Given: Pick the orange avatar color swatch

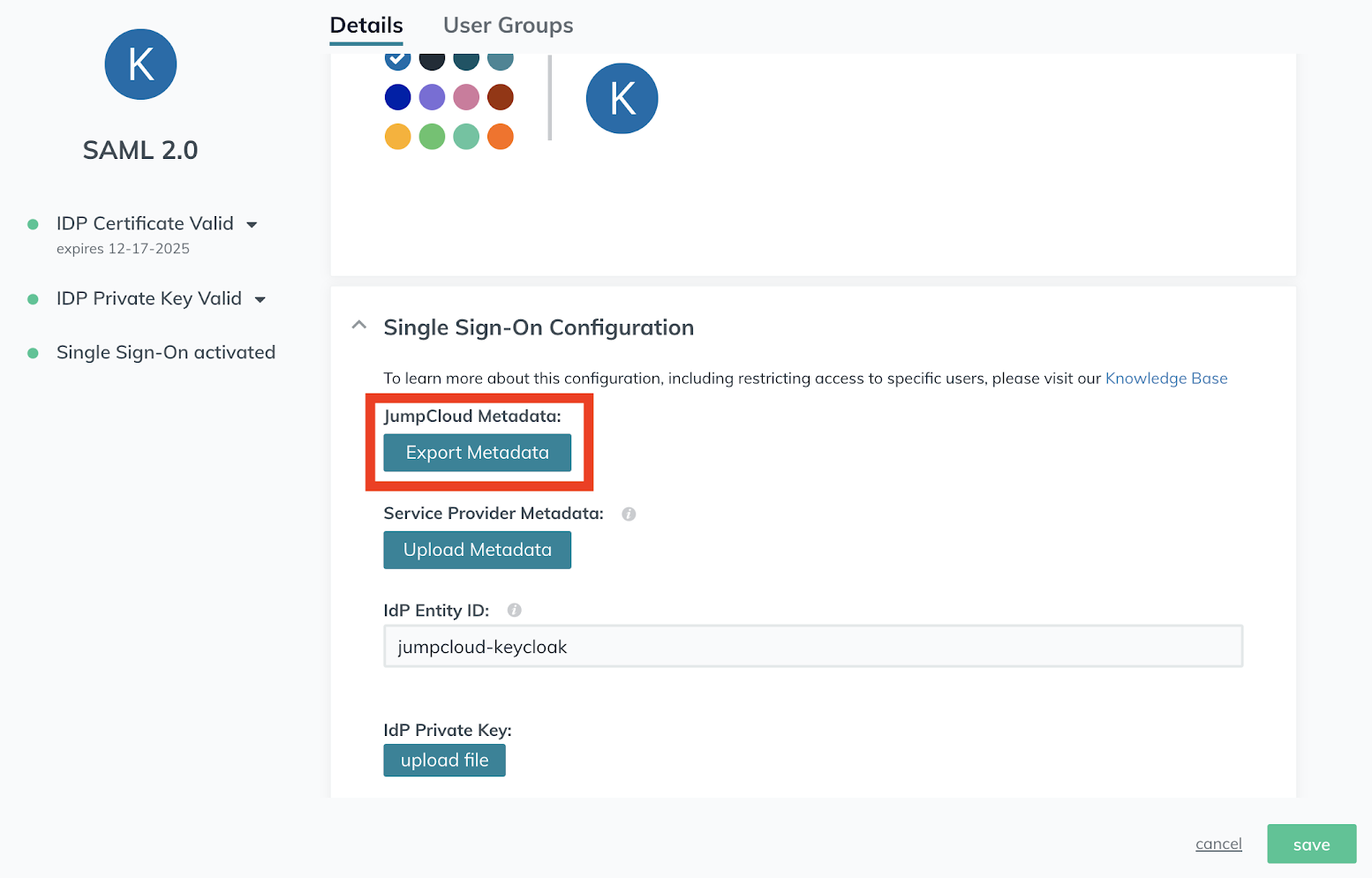Looking at the screenshot, I should 501,136.
